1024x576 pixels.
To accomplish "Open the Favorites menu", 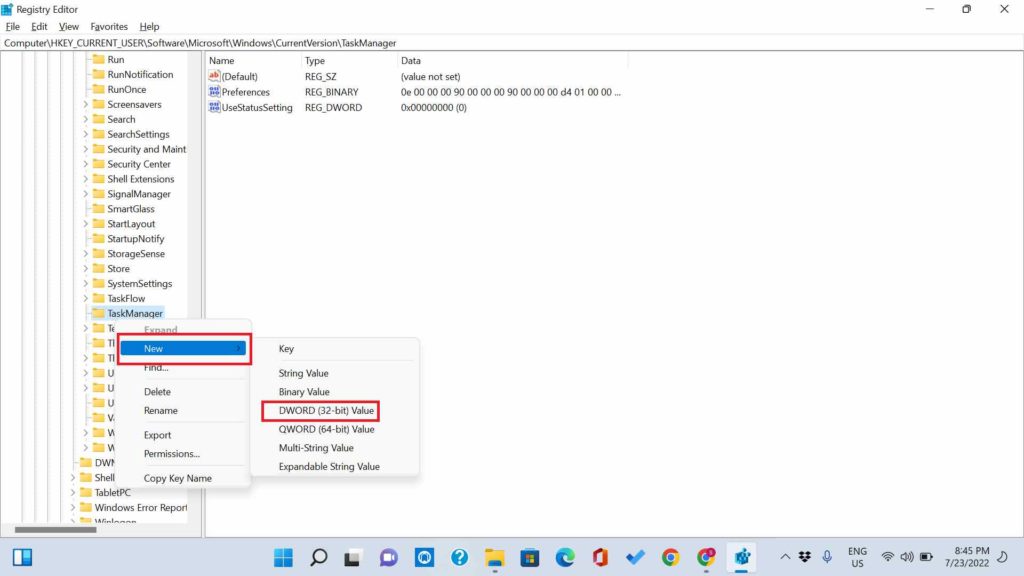I will [109, 27].
